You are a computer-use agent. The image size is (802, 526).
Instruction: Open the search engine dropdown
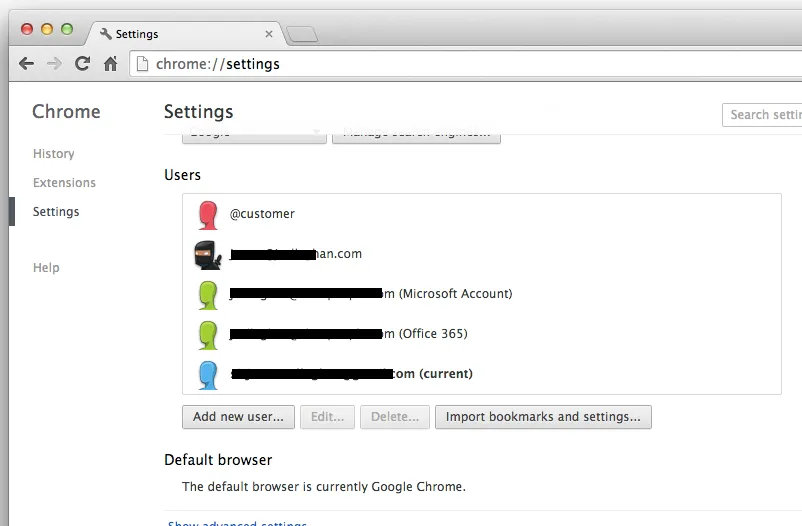pyautogui.click(x=254, y=137)
